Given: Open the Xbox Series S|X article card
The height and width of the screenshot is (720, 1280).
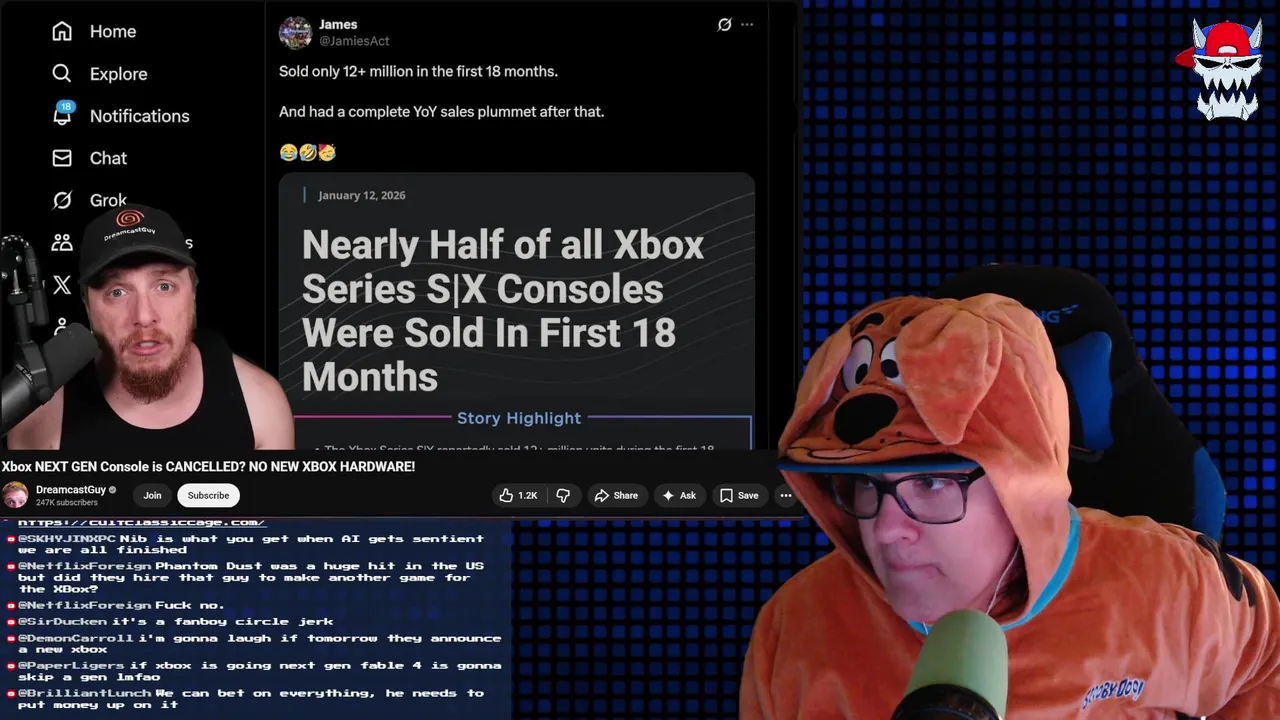Looking at the screenshot, I should tap(517, 311).
